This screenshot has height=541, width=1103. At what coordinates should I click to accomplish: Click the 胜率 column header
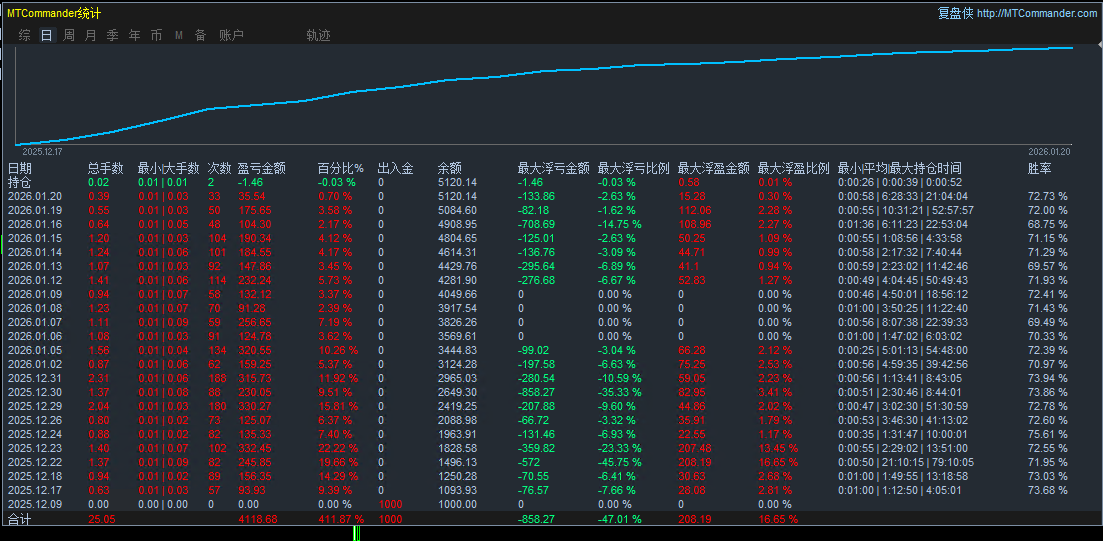click(x=1040, y=168)
